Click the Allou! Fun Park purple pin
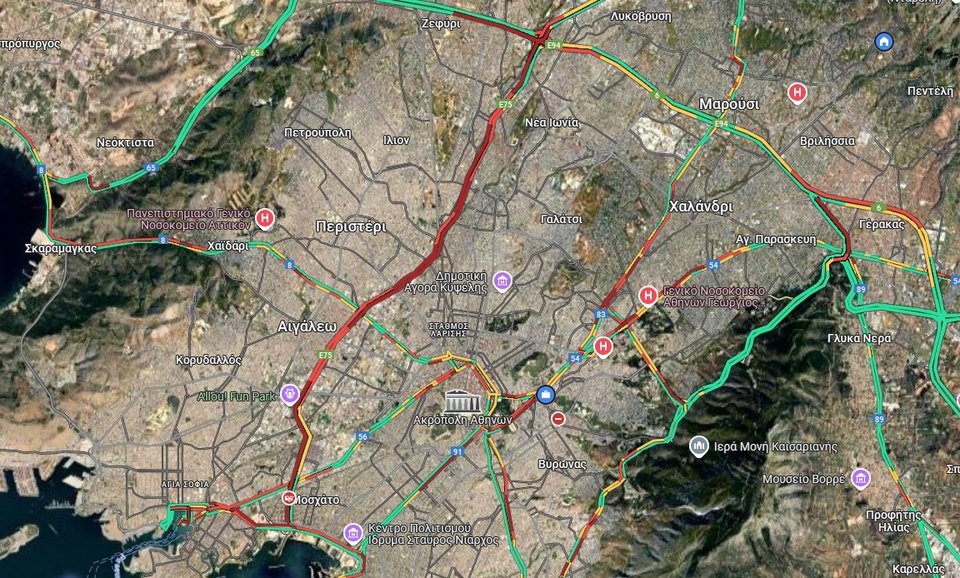960x578 pixels. tap(290, 395)
